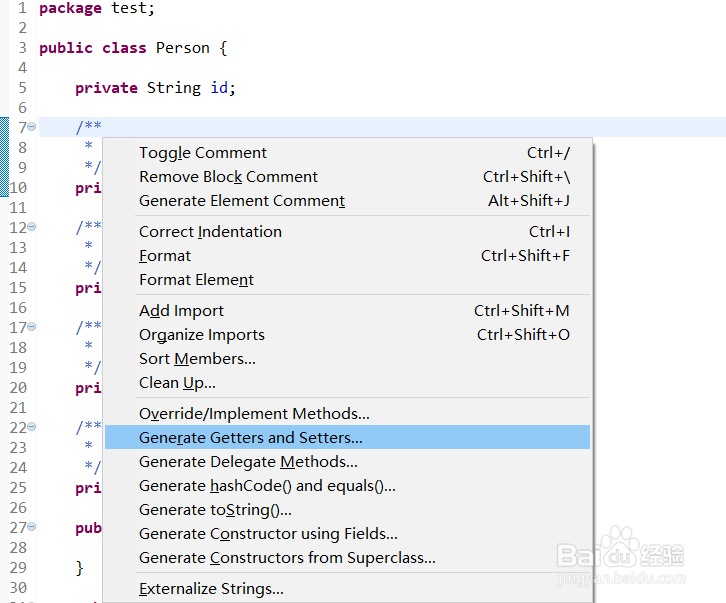Collapse the comment fold at line 7
The height and width of the screenshot is (603, 726).
pos(31,126)
